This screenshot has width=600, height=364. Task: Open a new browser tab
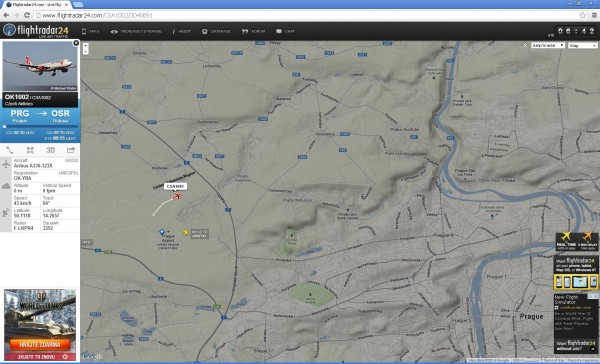[x=78, y=4]
